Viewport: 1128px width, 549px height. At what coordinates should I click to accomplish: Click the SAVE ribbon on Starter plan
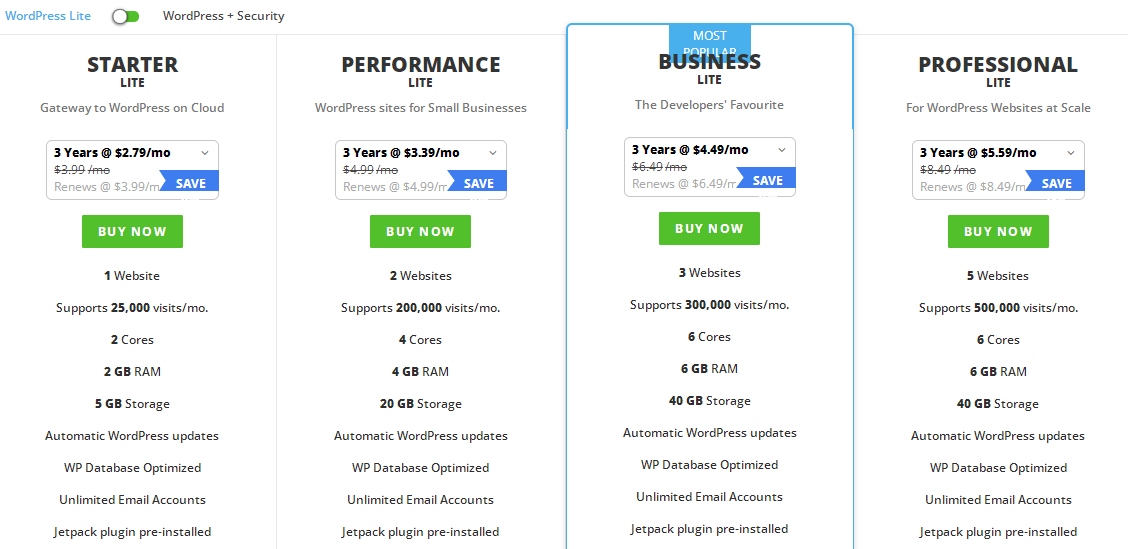pyautogui.click(x=190, y=183)
